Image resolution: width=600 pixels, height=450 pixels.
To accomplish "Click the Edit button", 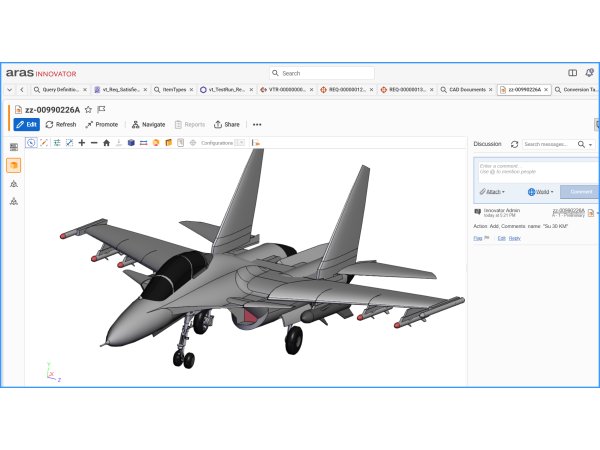I will (x=26, y=125).
